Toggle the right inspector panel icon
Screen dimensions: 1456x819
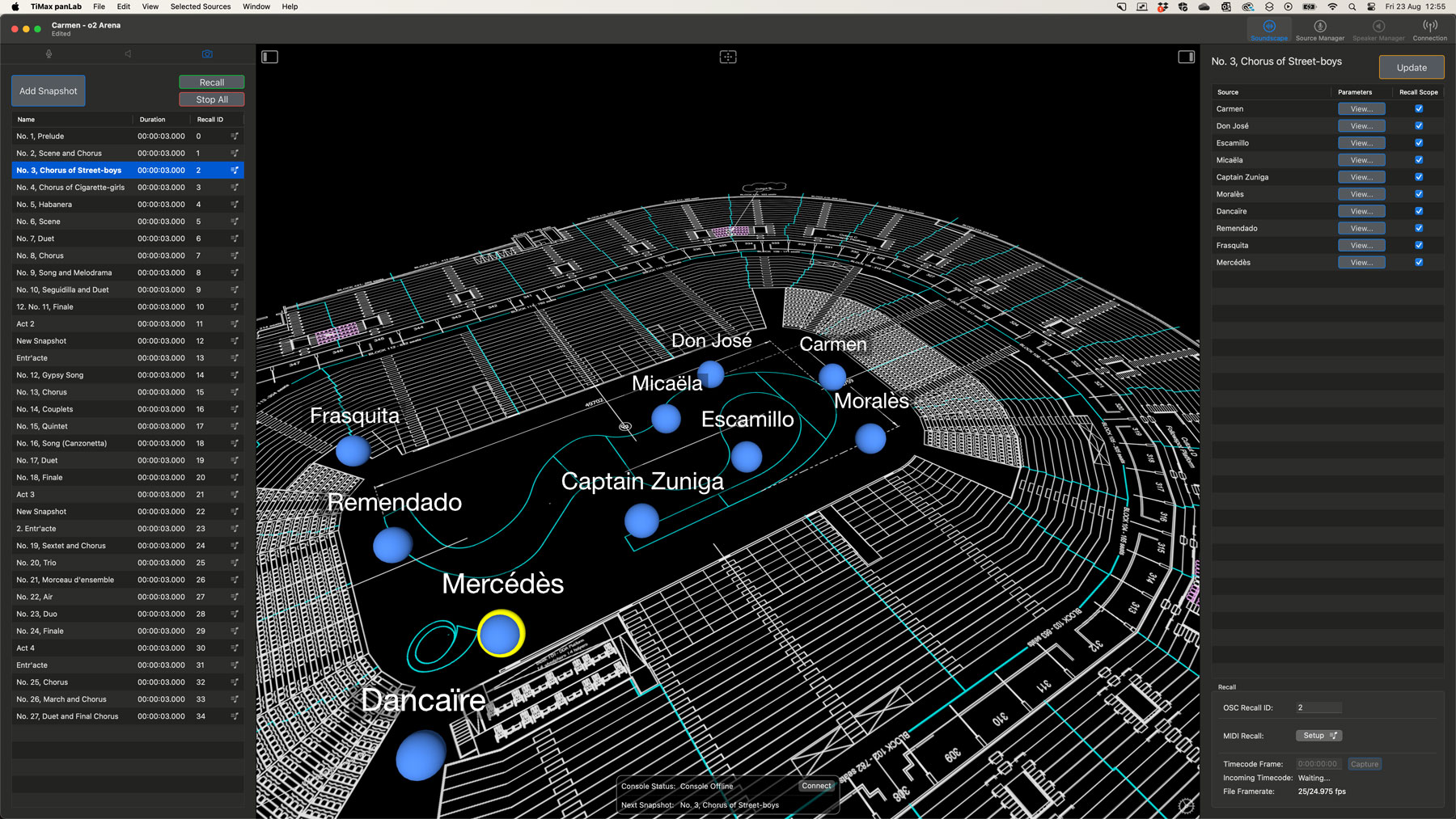(1186, 57)
